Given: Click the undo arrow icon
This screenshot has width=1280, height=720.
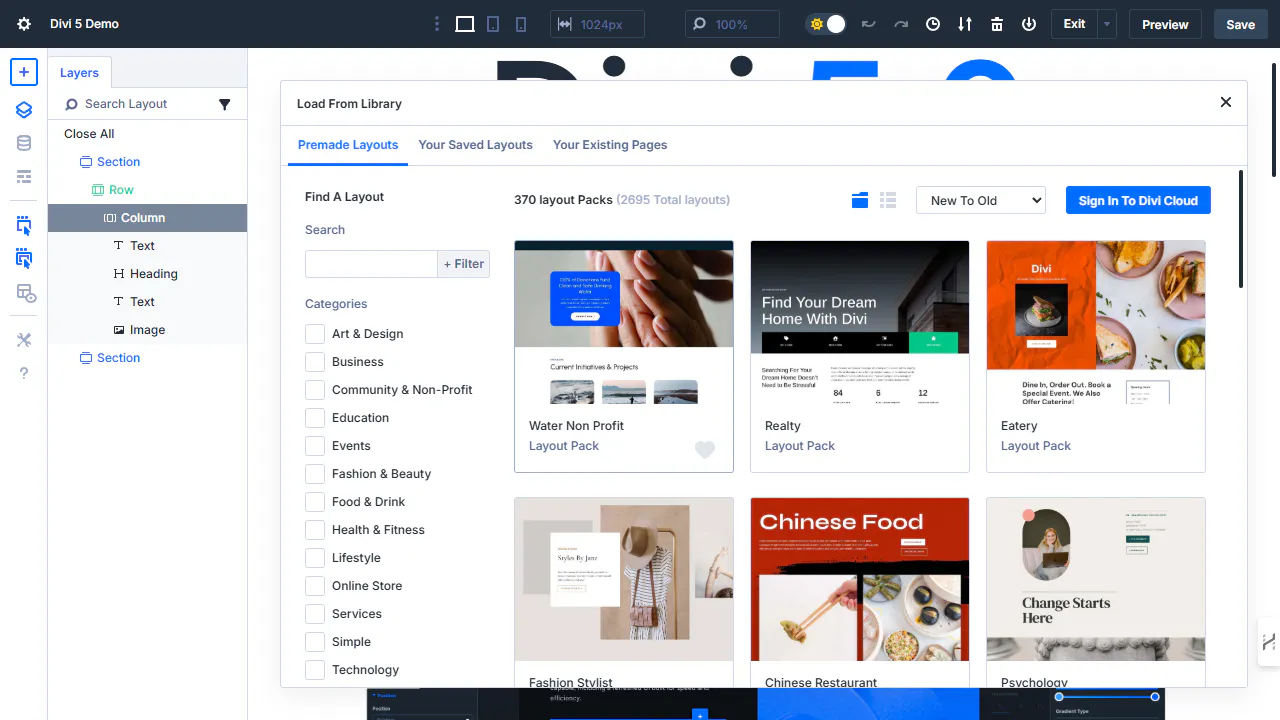Looking at the screenshot, I should pyautogui.click(x=868, y=24).
